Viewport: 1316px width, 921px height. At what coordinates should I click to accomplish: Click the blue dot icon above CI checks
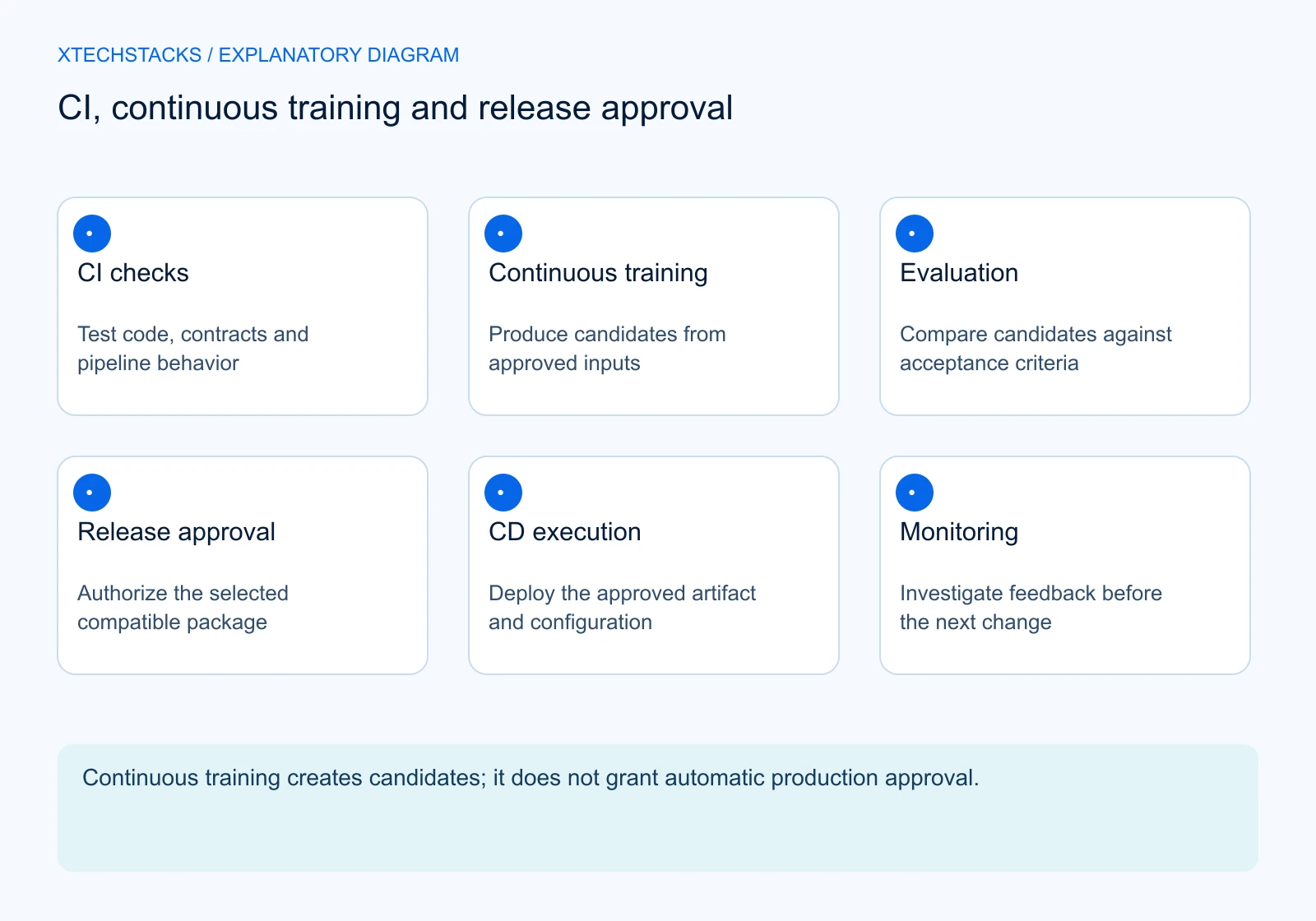coord(92,234)
